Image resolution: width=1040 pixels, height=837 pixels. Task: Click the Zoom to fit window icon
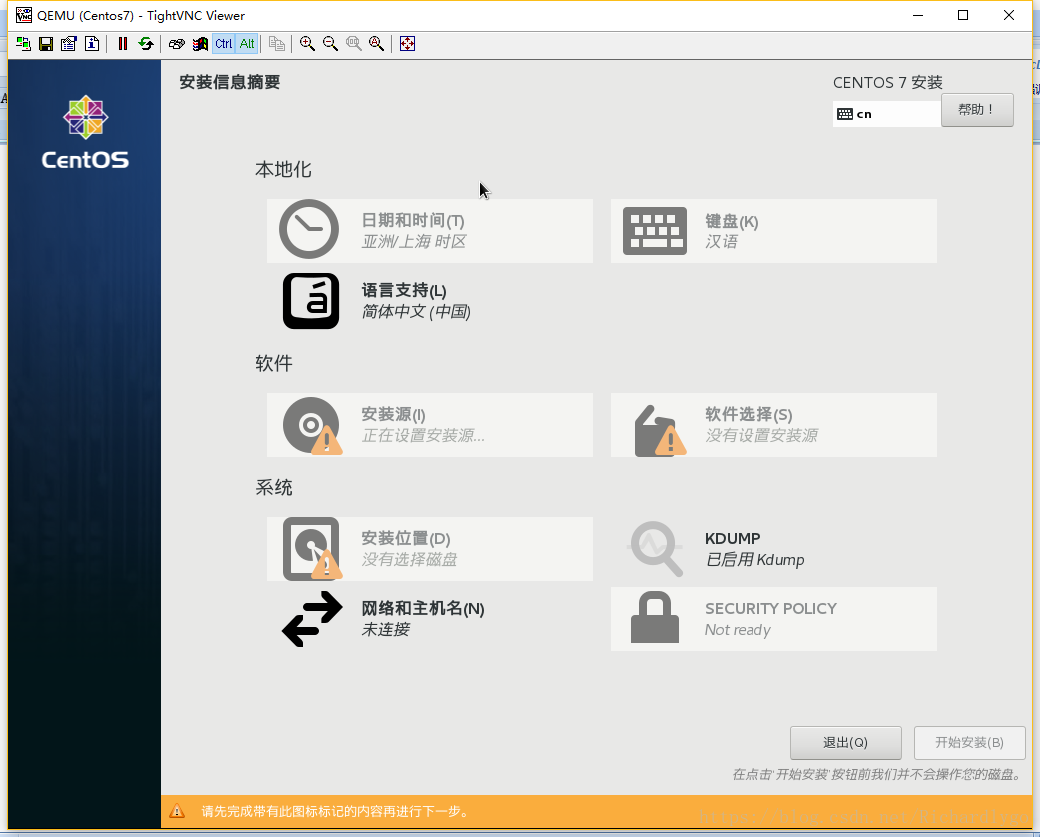click(377, 44)
